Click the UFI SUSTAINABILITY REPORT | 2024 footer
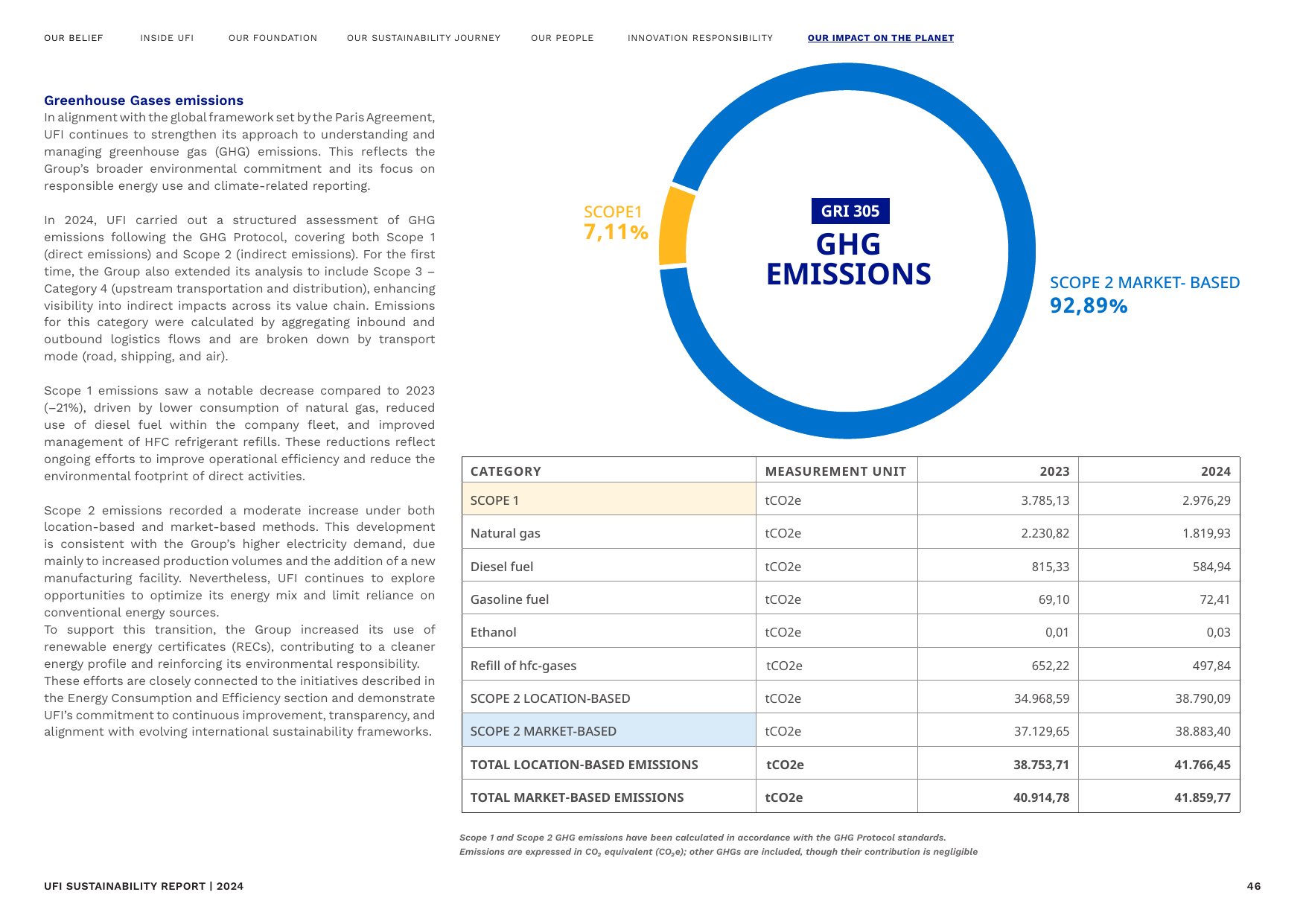Viewport: 1306px width, 924px height. (144, 886)
